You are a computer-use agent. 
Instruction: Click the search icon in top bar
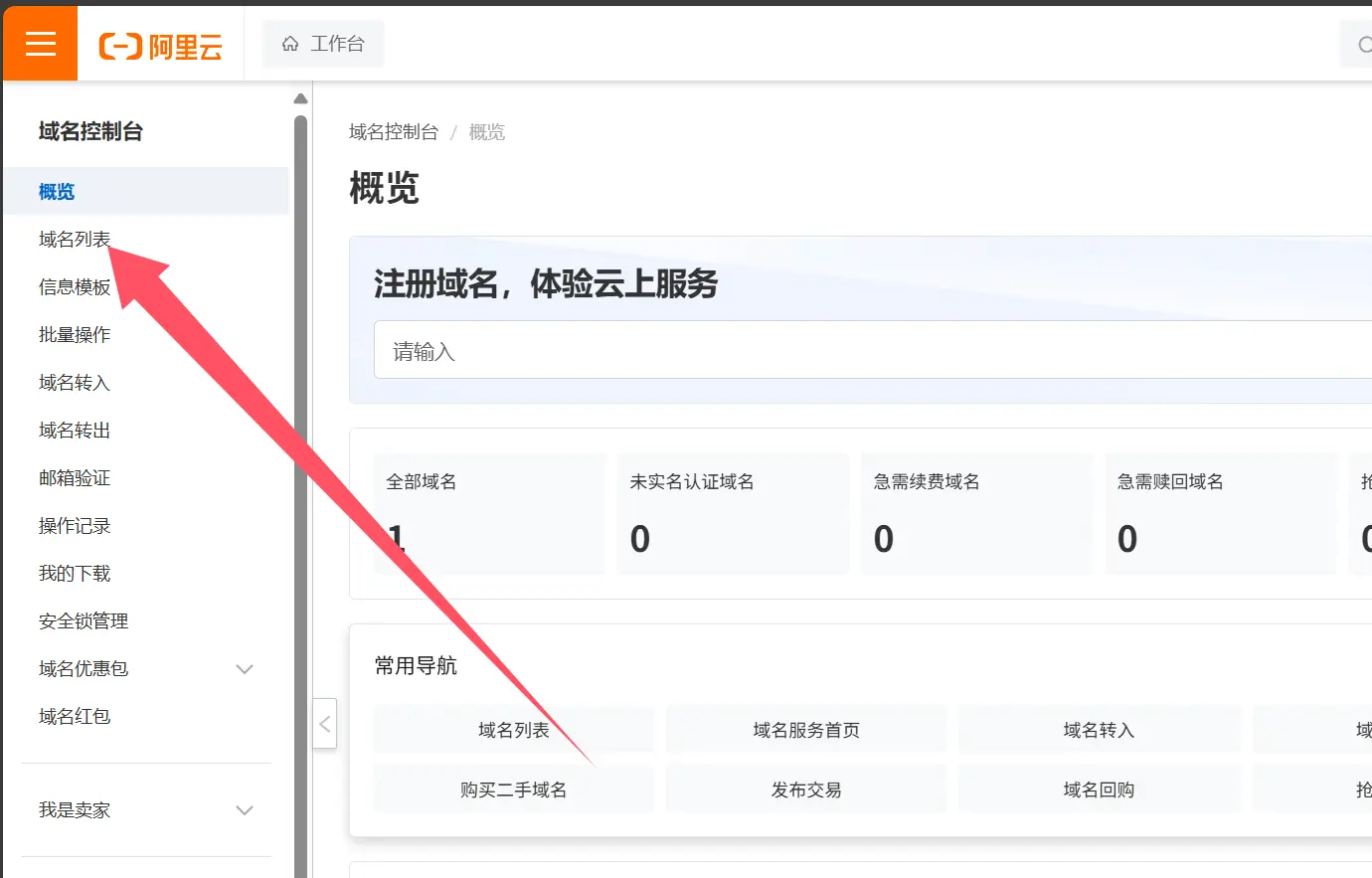point(1364,45)
